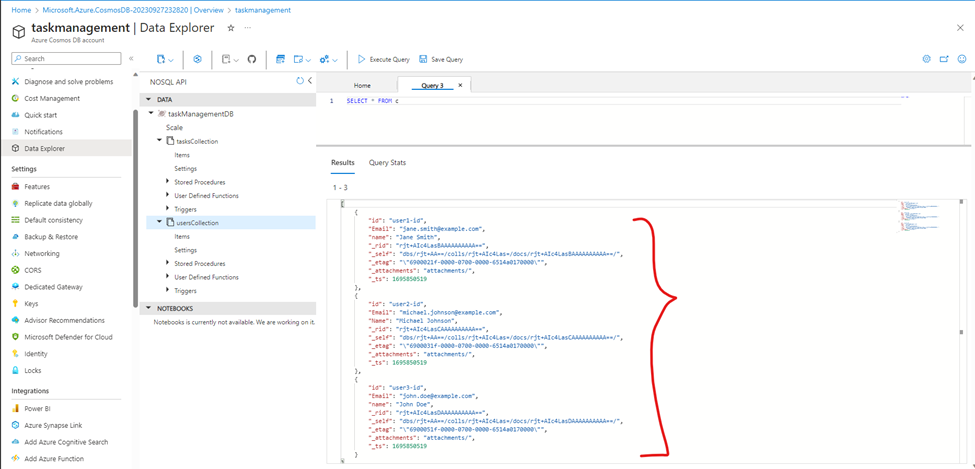
Task: Click the Keys key icon
Action: click(x=16, y=304)
